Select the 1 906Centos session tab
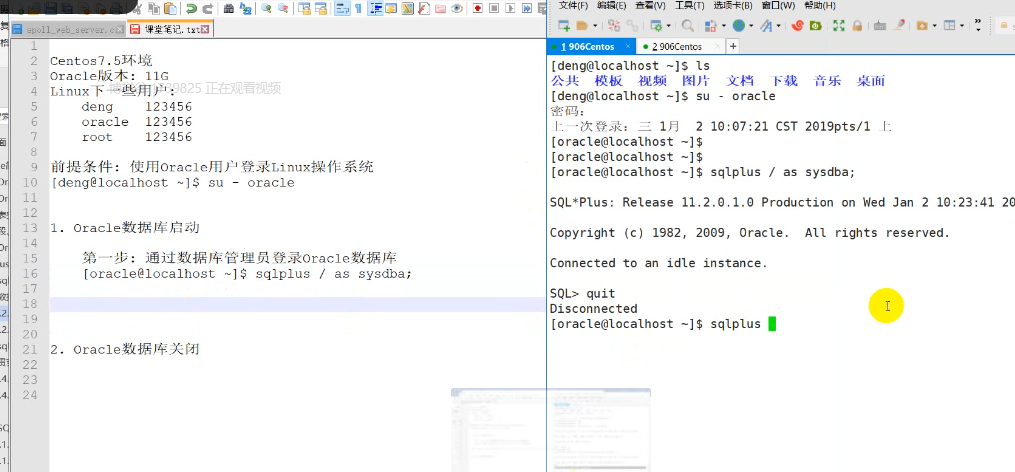1015x472 pixels. tap(592, 47)
